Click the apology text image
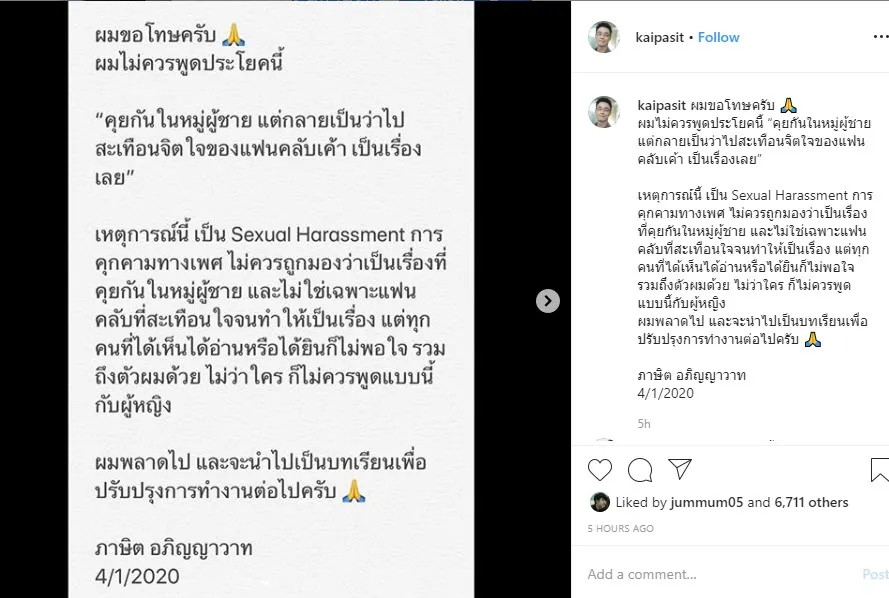The height and width of the screenshot is (598, 889). point(271,299)
